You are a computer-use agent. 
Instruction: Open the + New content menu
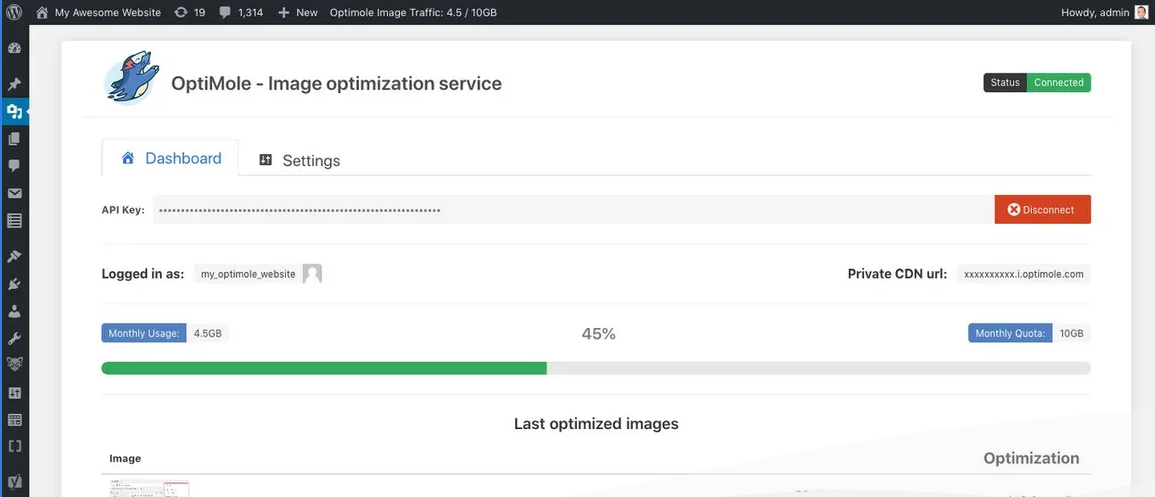click(298, 13)
